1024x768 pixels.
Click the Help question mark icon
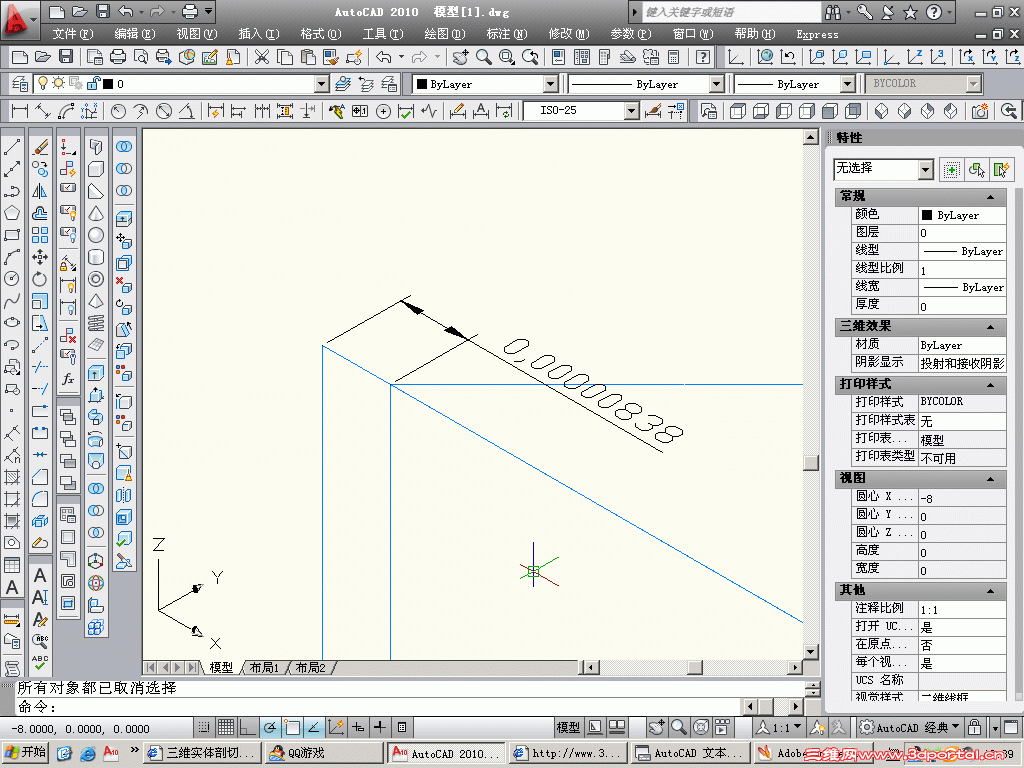click(x=703, y=57)
